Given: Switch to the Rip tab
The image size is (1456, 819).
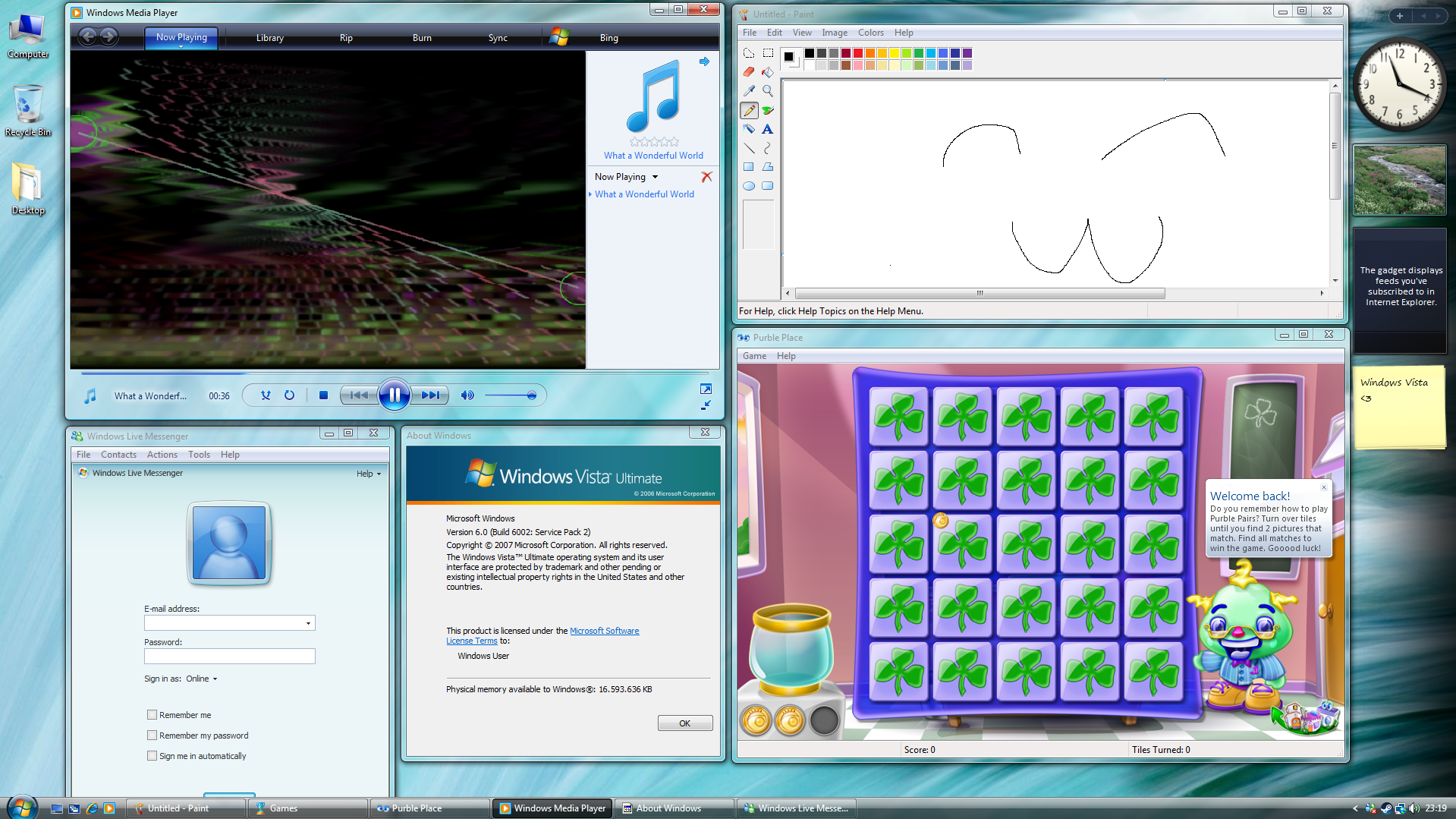Looking at the screenshot, I should coord(346,38).
